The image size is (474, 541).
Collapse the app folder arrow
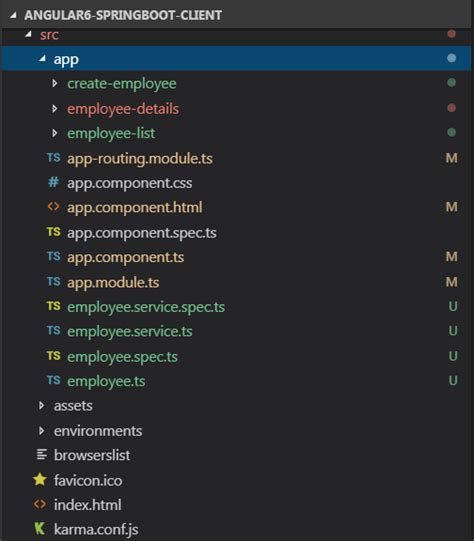[42, 59]
